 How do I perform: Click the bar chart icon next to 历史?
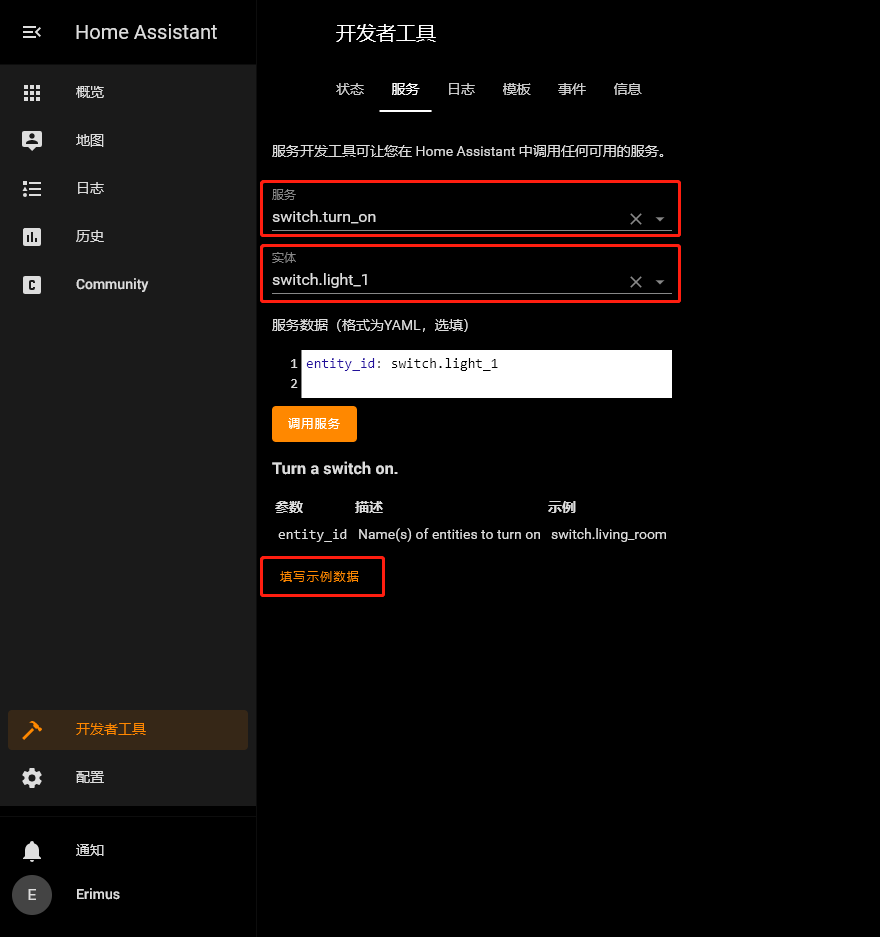pos(32,237)
